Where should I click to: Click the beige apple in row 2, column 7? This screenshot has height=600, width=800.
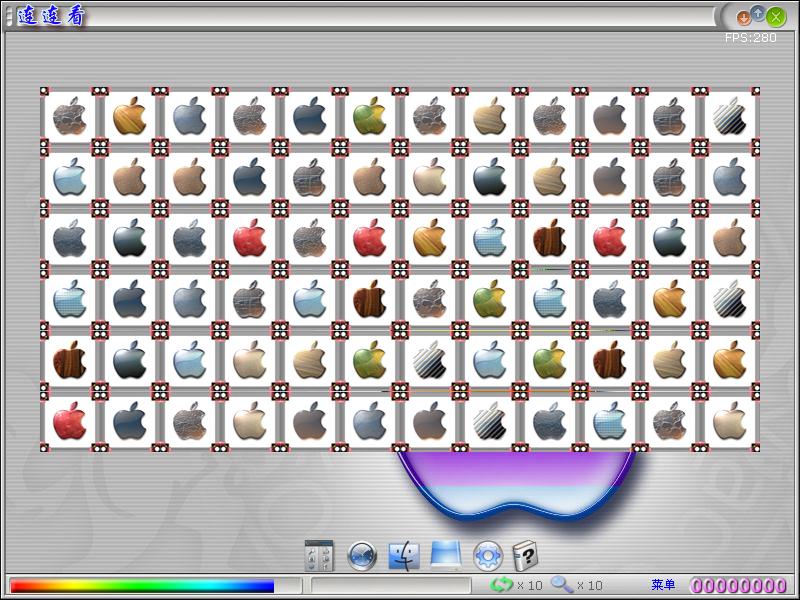(x=430, y=177)
